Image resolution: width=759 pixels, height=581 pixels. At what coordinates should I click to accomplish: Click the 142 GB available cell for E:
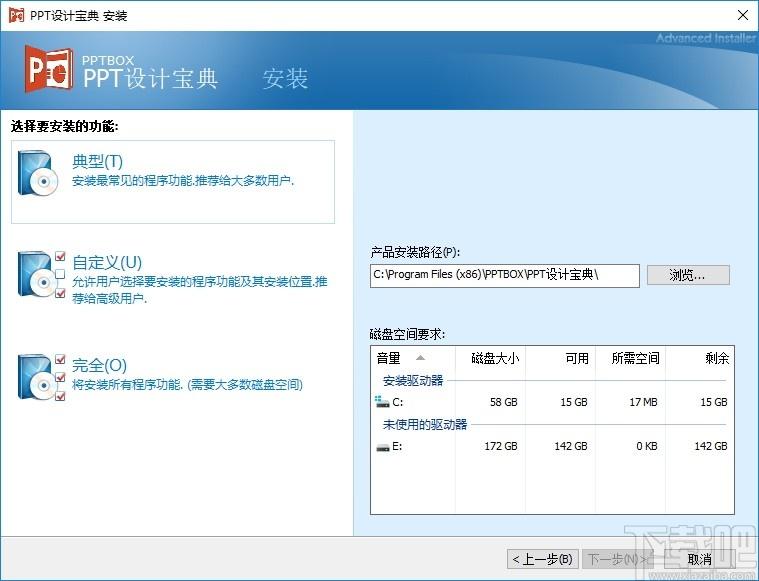pyautogui.click(x=571, y=446)
